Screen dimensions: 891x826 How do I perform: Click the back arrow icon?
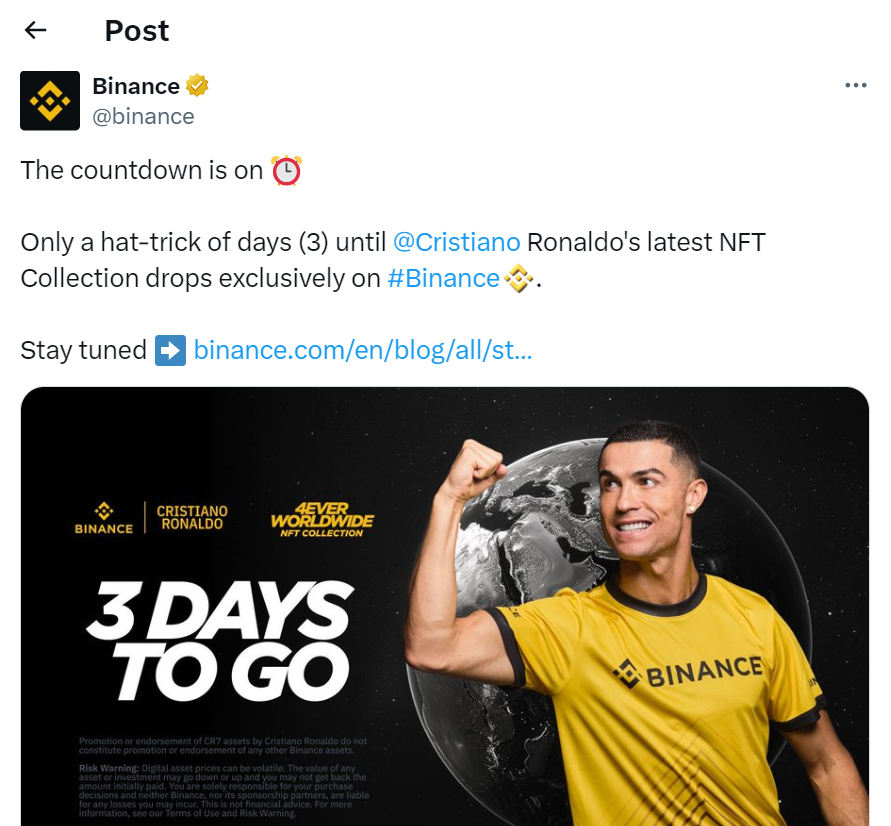35,31
